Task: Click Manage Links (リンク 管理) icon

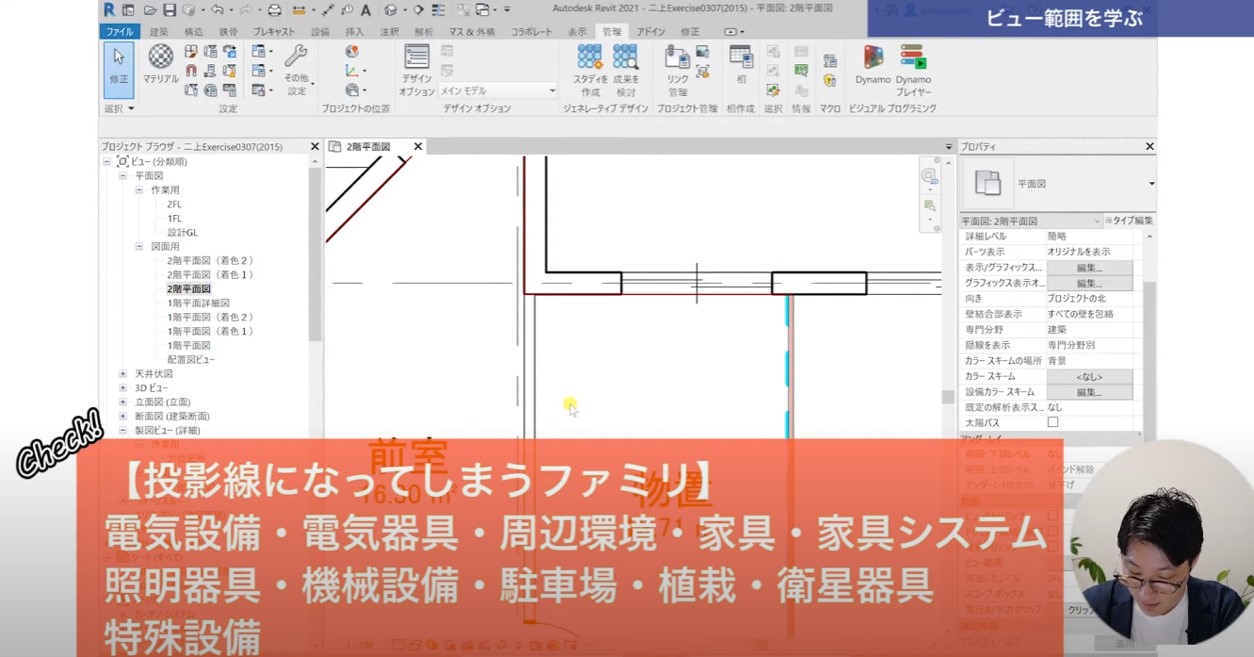Action: pyautogui.click(x=677, y=69)
